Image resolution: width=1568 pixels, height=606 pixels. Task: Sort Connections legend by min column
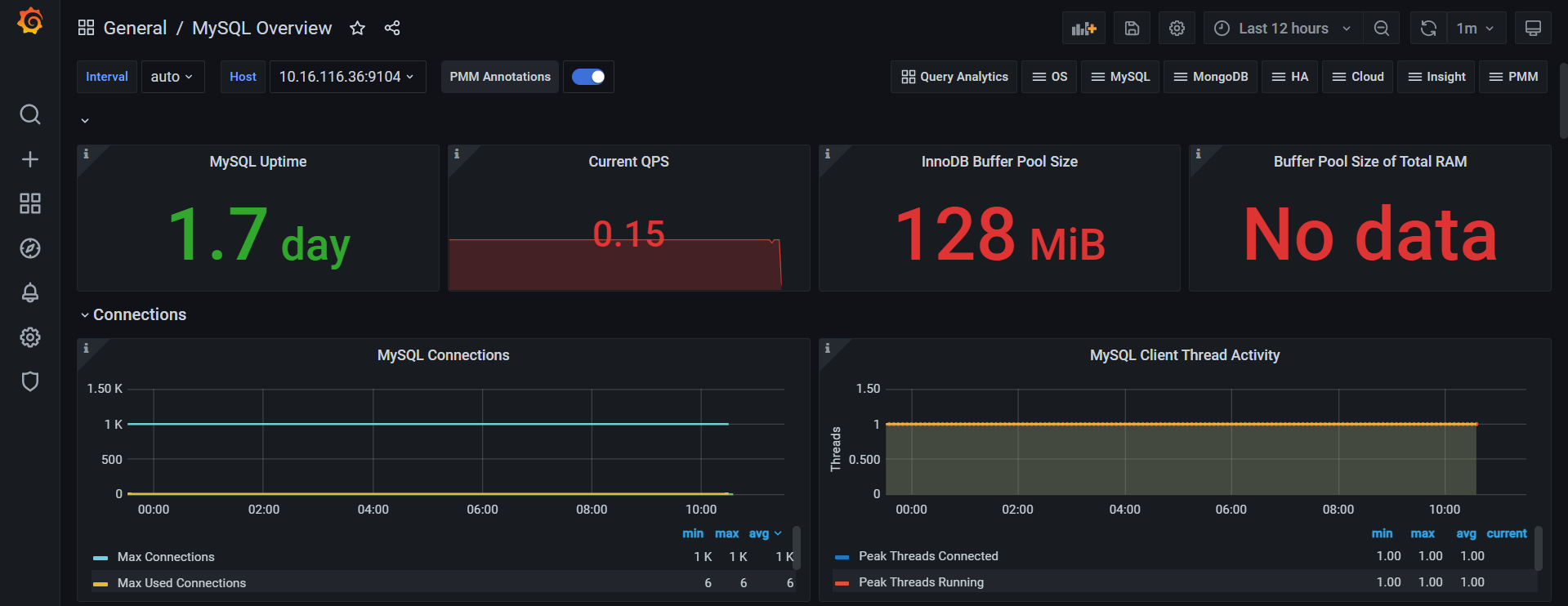[x=693, y=533]
